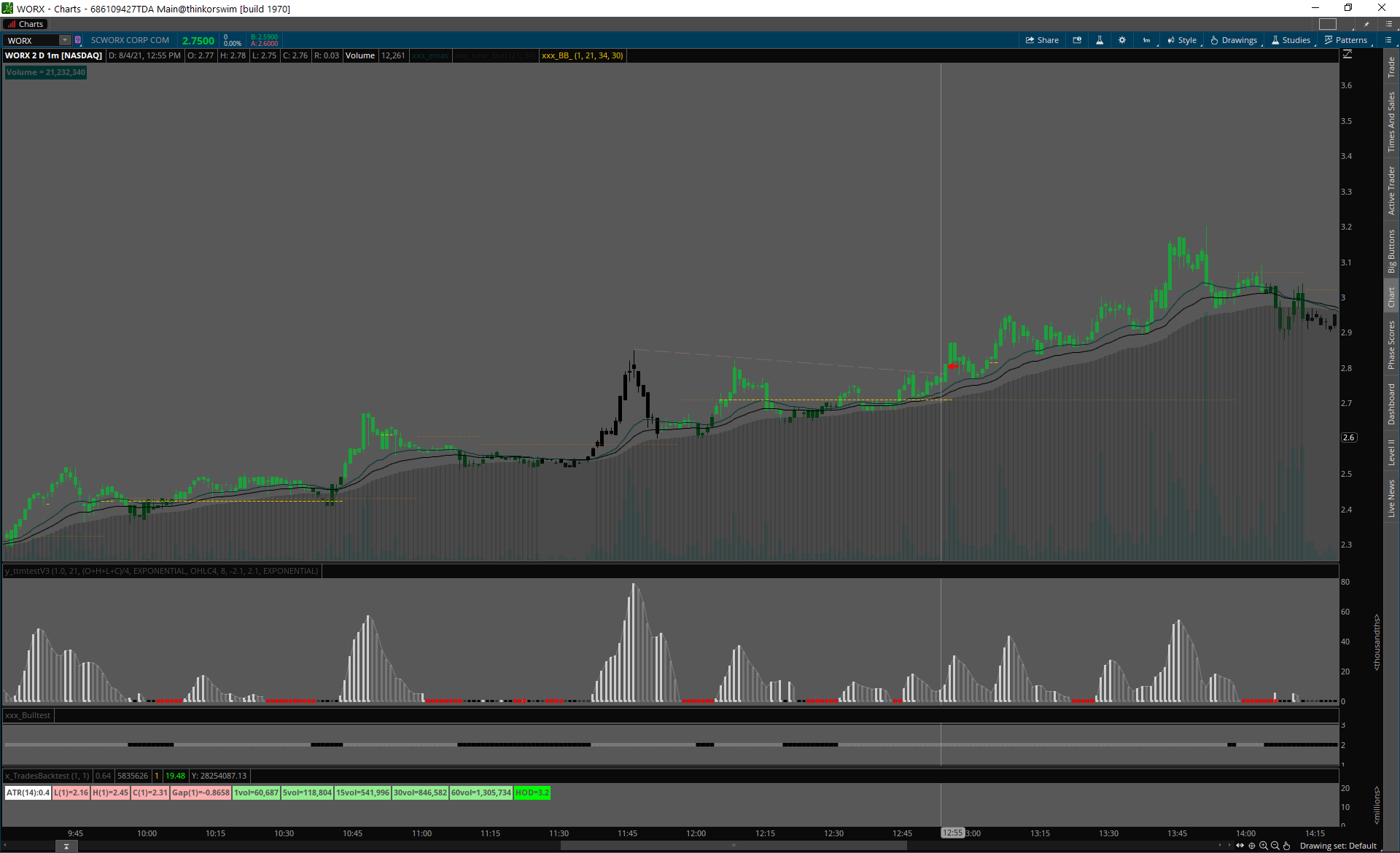Screen dimensions: 1400x853
Task: Click the quick-alert icon next to Share
Action: coord(1077,40)
